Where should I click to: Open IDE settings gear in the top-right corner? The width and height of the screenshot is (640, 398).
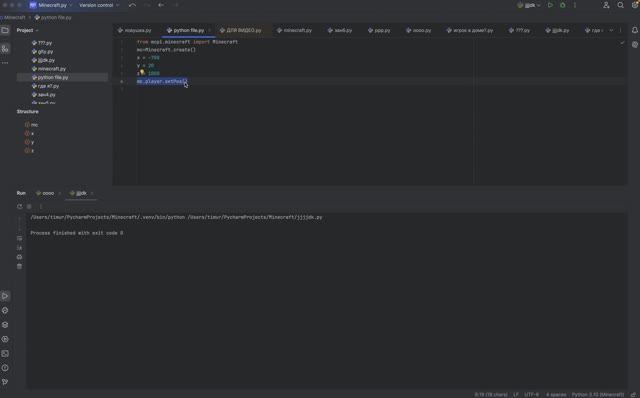(635, 5)
